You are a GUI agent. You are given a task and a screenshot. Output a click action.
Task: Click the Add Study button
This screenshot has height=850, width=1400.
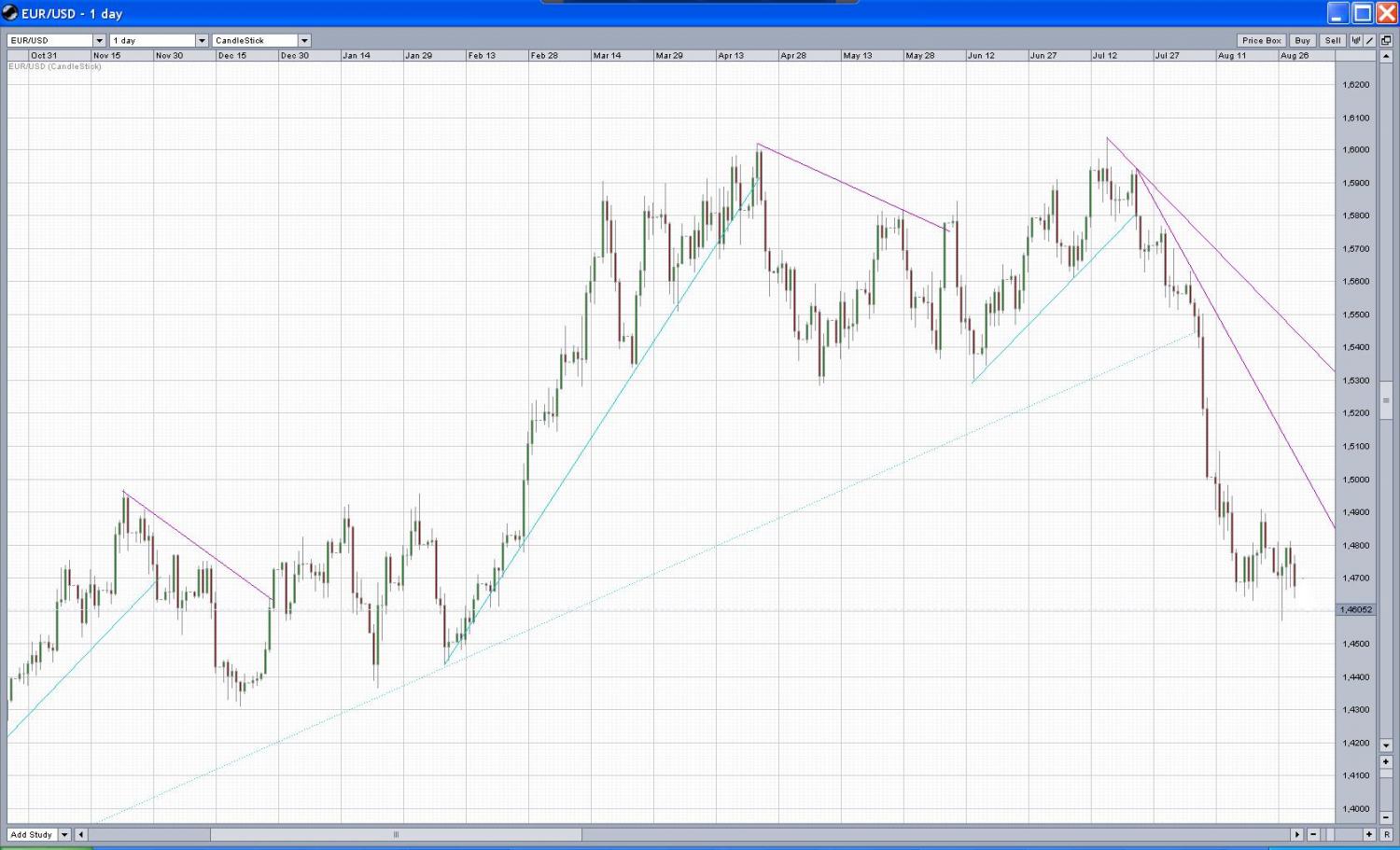(x=32, y=834)
